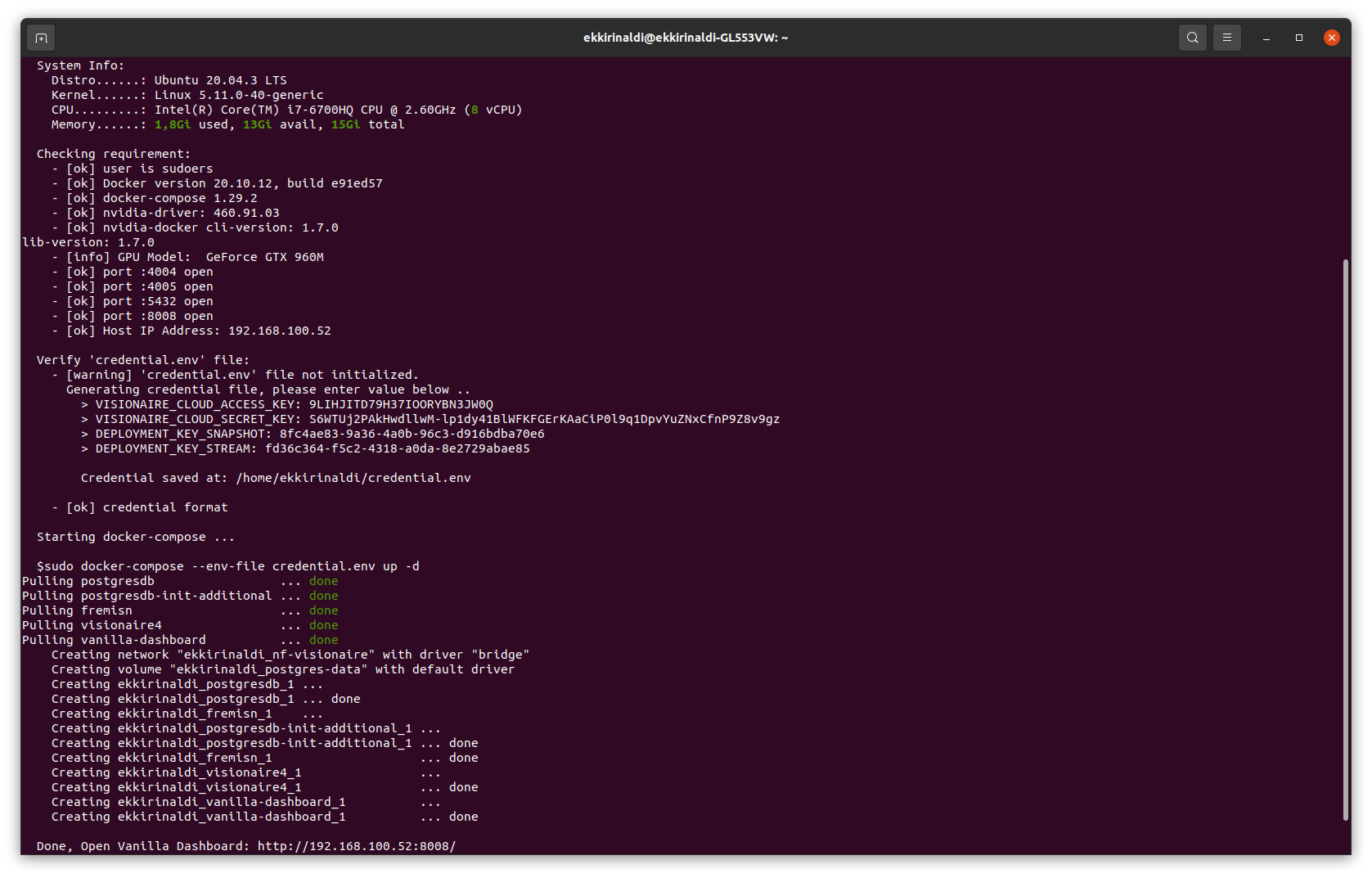Click the 'Checking requirement:' heading
This screenshot has width=1372, height=878.
[x=114, y=154]
